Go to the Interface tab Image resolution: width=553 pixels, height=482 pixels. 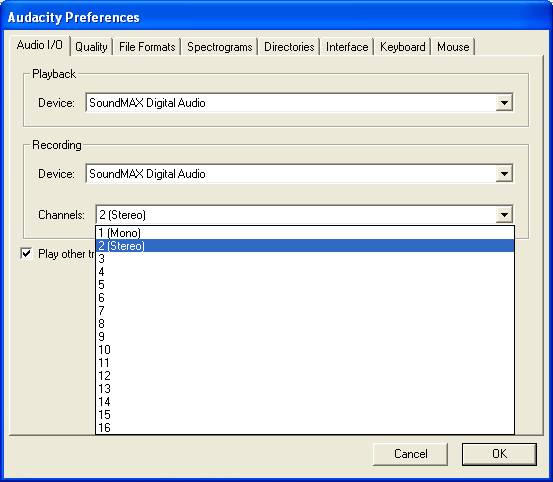pyautogui.click(x=347, y=47)
